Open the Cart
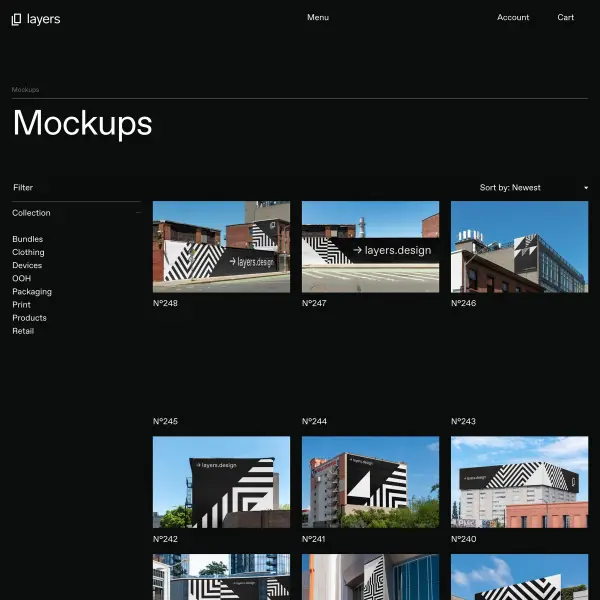Screen dimensions: 600x600 [565, 17]
